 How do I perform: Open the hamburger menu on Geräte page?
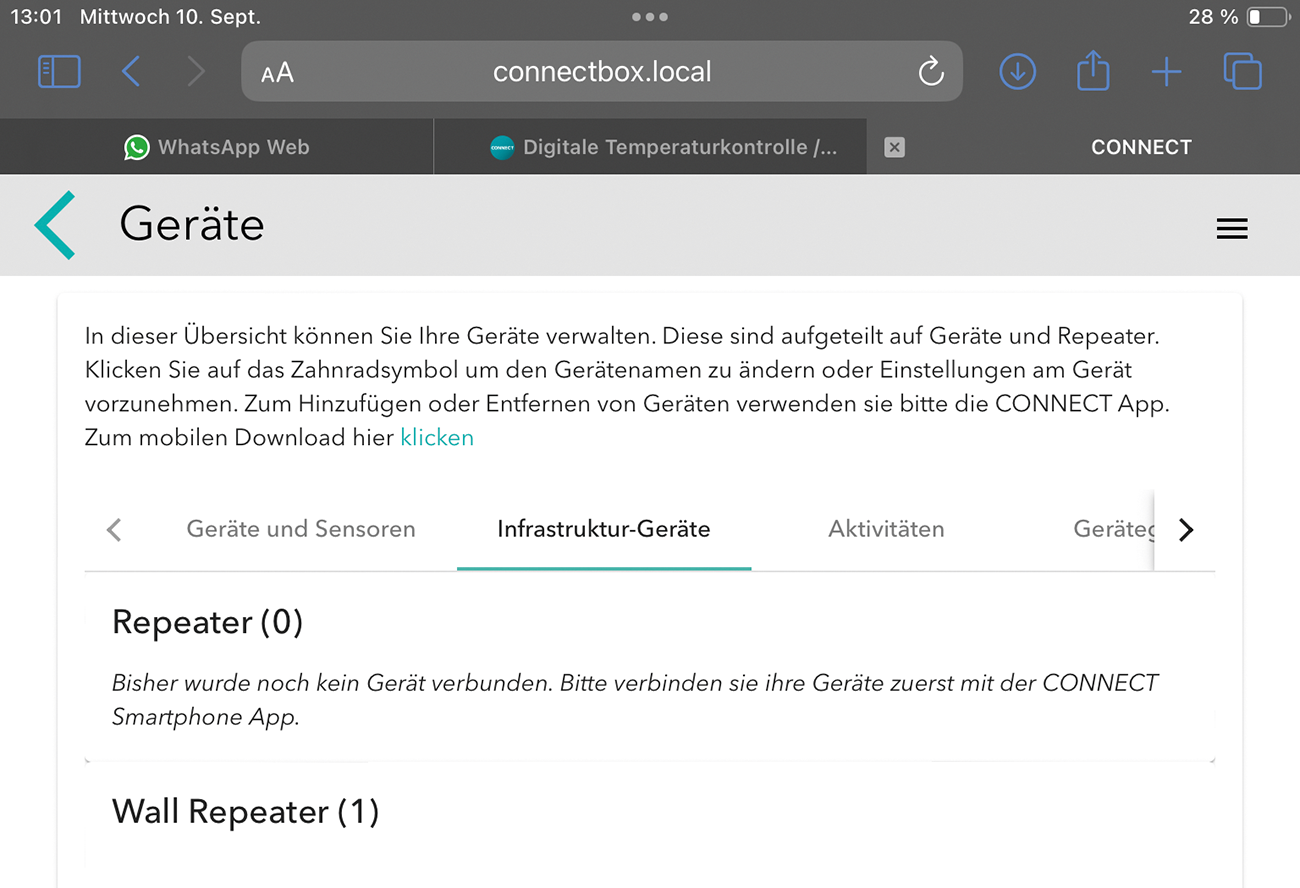point(1231,229)
